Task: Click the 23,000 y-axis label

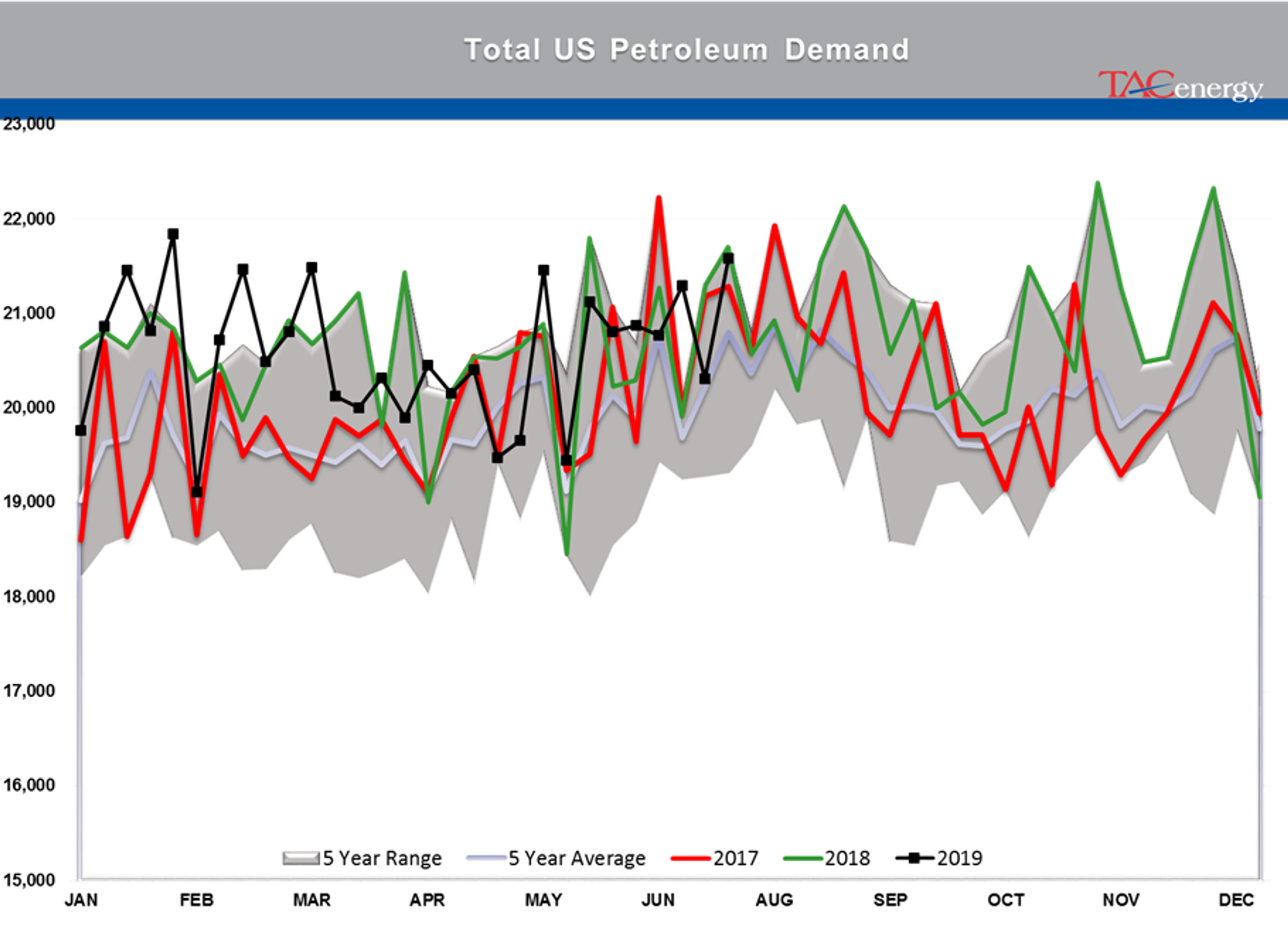Action: click(29, 124)
